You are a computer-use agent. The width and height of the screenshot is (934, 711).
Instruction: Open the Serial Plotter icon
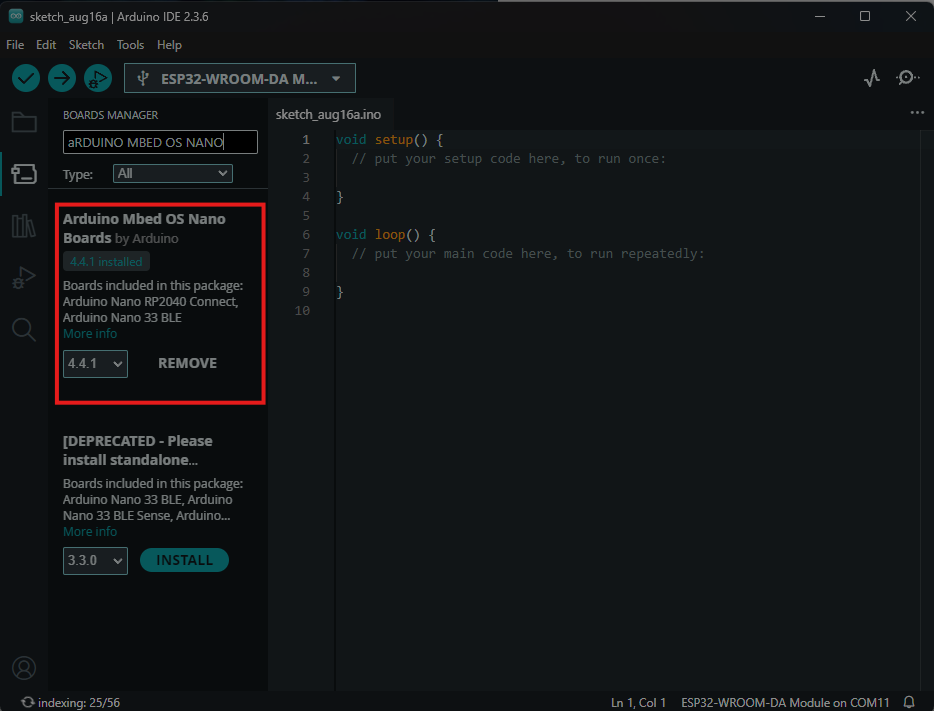click(x=872, y=78)
